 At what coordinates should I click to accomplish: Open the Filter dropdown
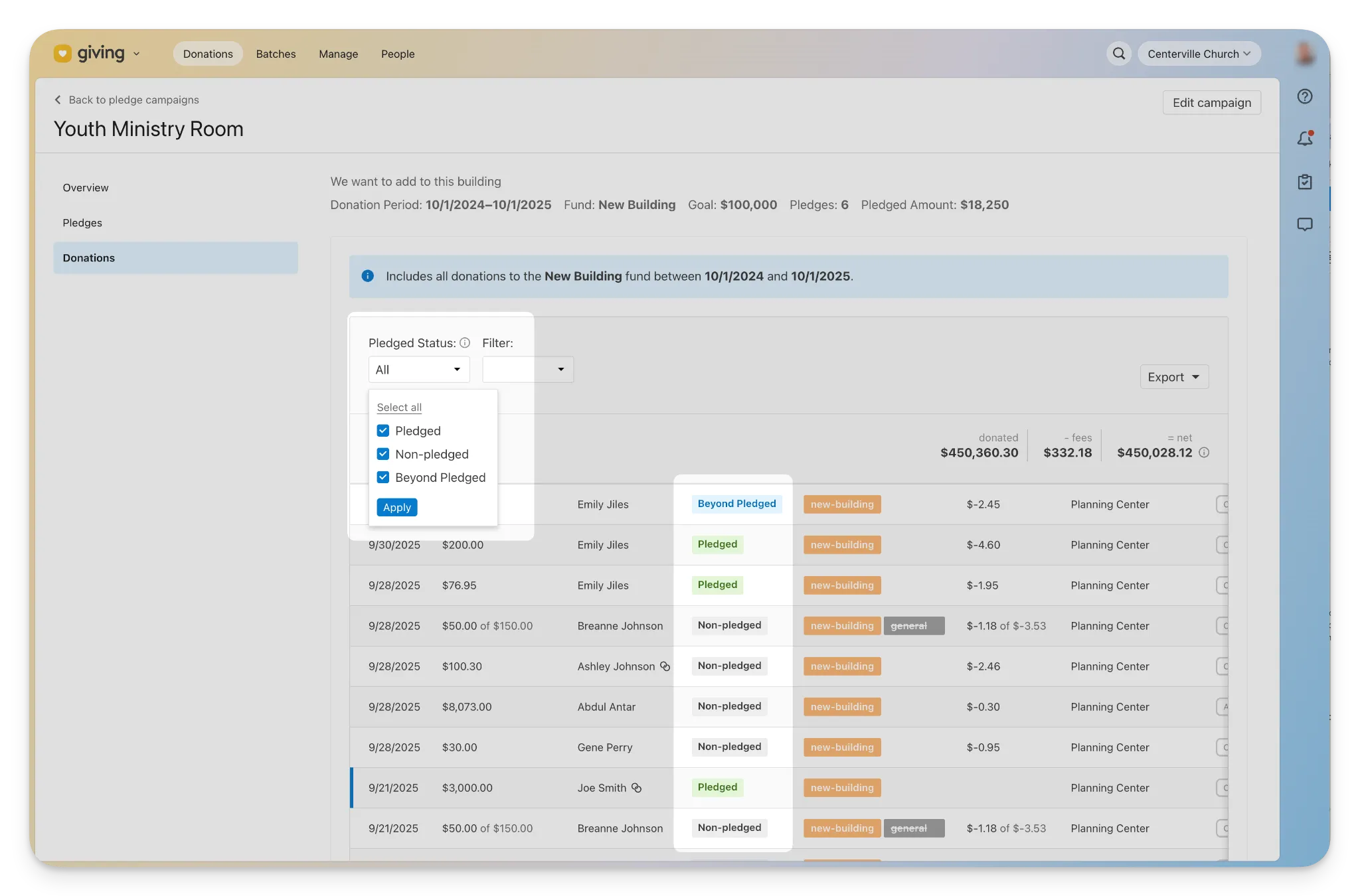coord(528,370)
